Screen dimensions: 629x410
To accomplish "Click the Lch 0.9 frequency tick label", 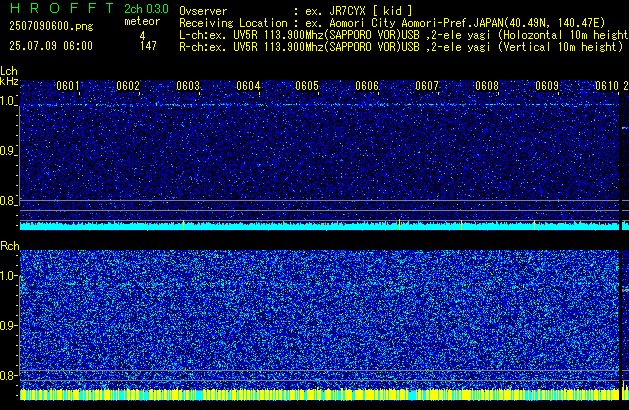I will (x=8, y=151).
